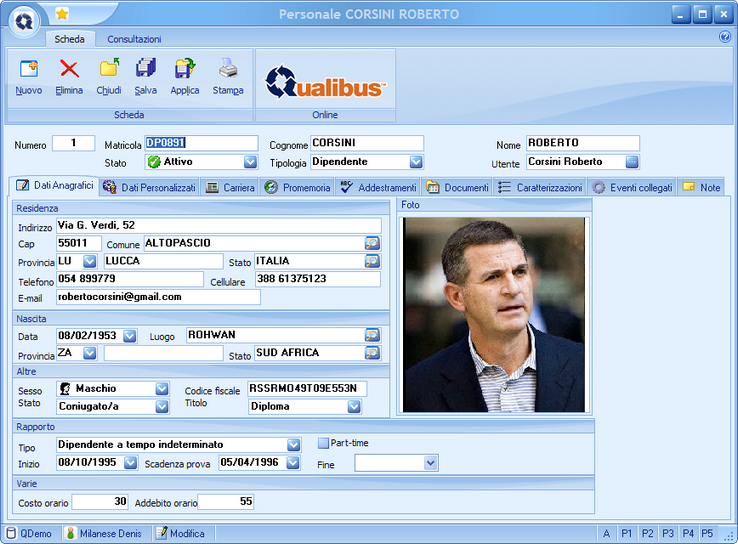
Task: Open the Consultazioni ribbon tab
Action: (x=134, y=39)
